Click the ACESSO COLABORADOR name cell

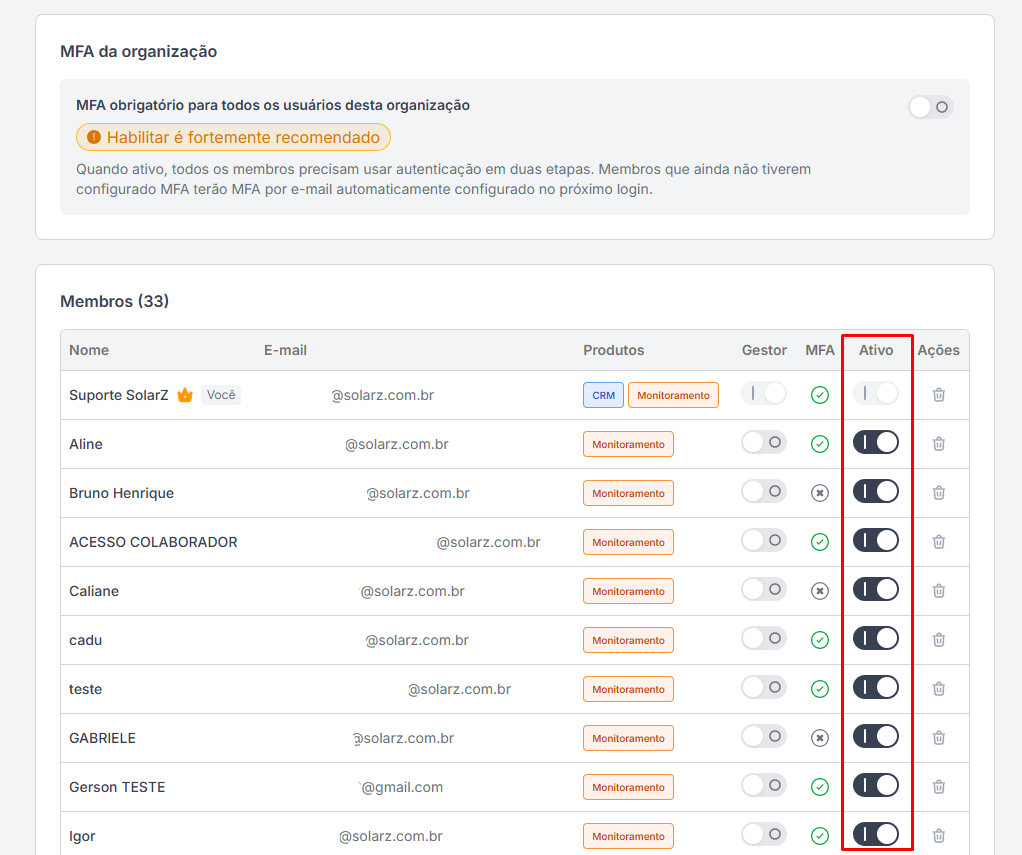click(x=153, y=542)
